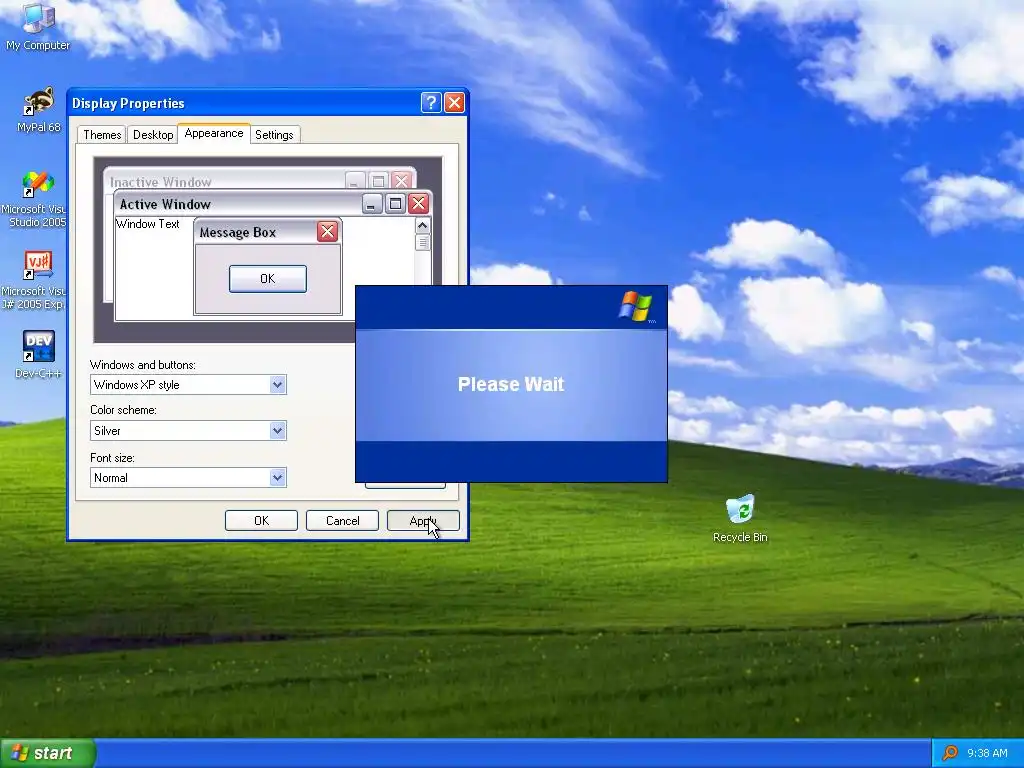Click the preview scrollbar up arrow
Image resolution: width=1024 pixels, height=768 pixels.
click(423, 225)
